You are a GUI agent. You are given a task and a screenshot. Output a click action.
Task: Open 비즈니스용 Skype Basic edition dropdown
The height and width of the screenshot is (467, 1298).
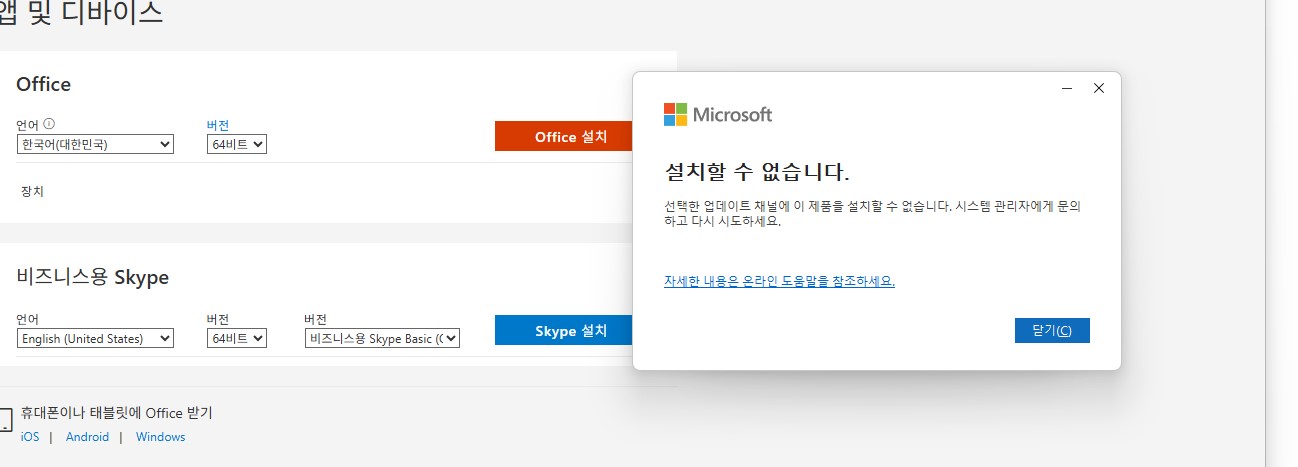point(382,339)
